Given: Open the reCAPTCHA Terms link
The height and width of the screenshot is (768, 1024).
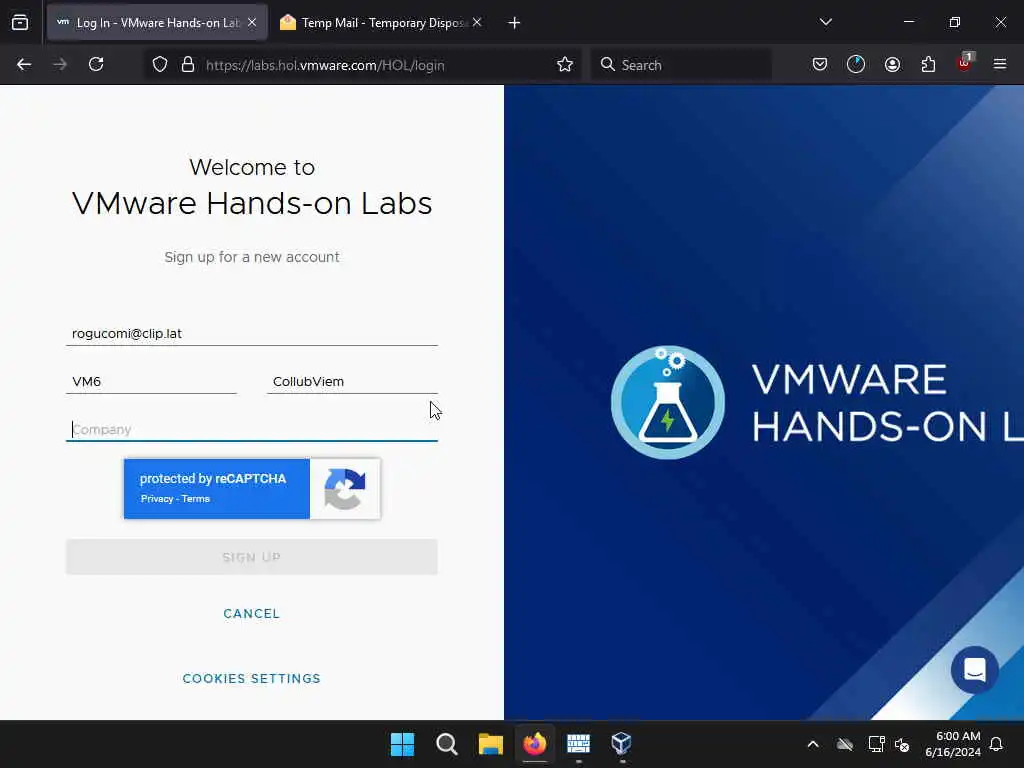Looking at the screenshot, I should click(x=196, y=499).
